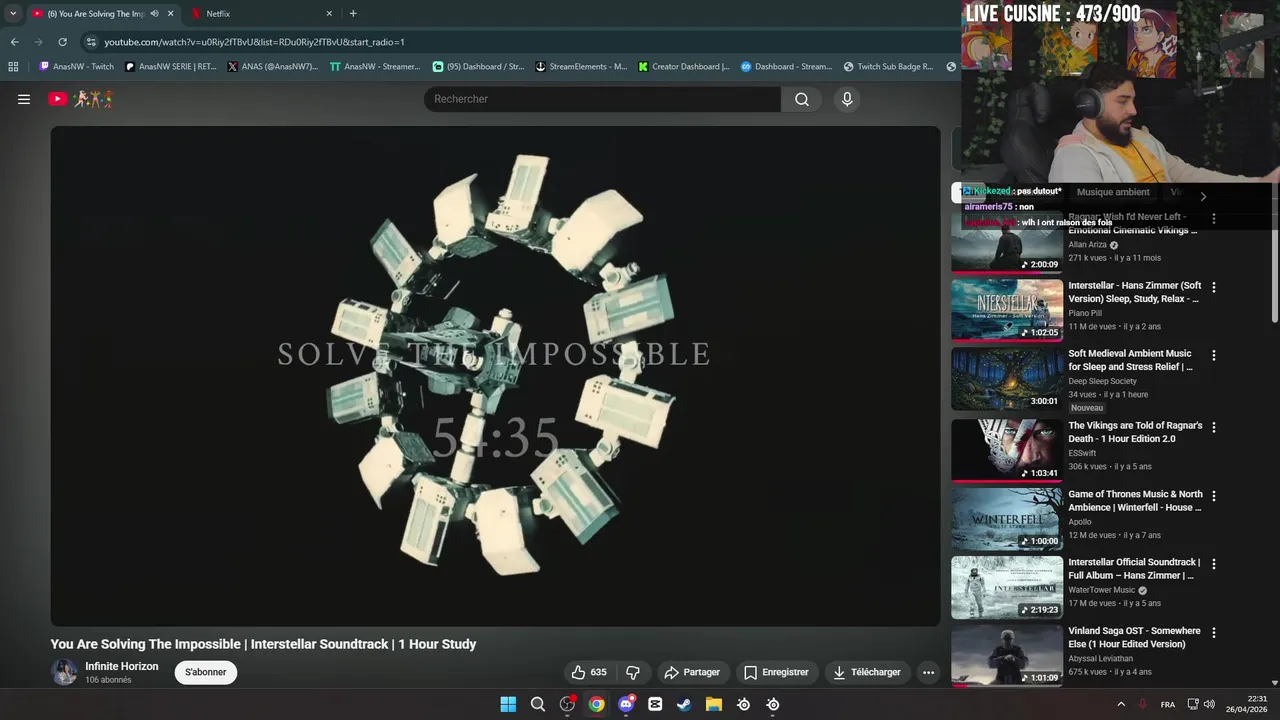This screenshot has width=1280, height=720.
Task: Open the volume control in system tray
Action: [1209, 704]
